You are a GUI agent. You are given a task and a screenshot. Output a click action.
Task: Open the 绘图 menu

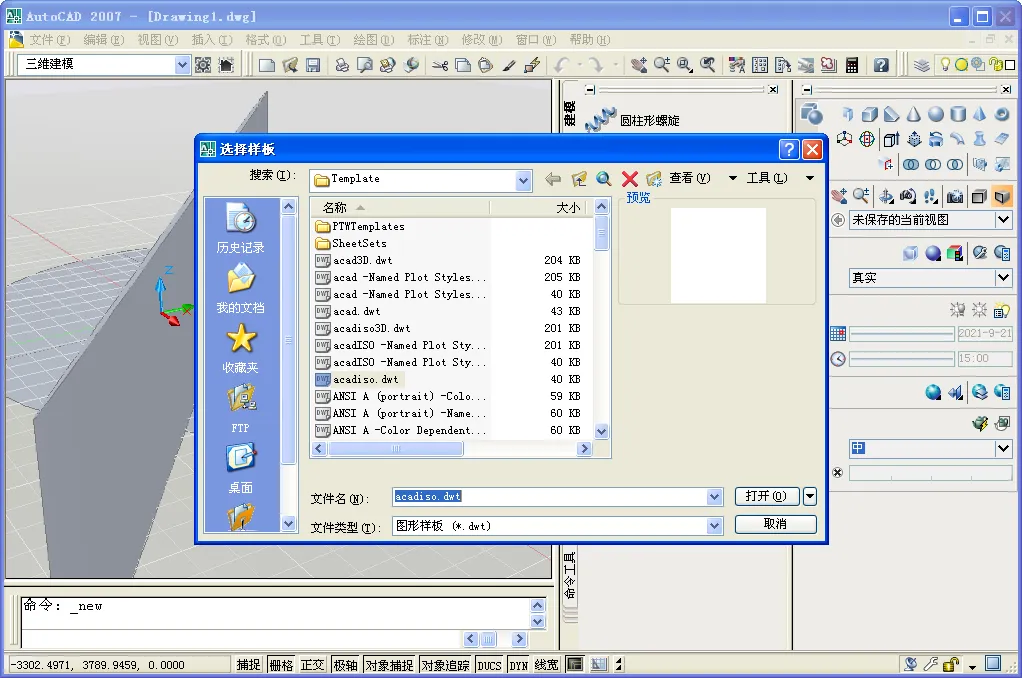(x=372, y=40)
